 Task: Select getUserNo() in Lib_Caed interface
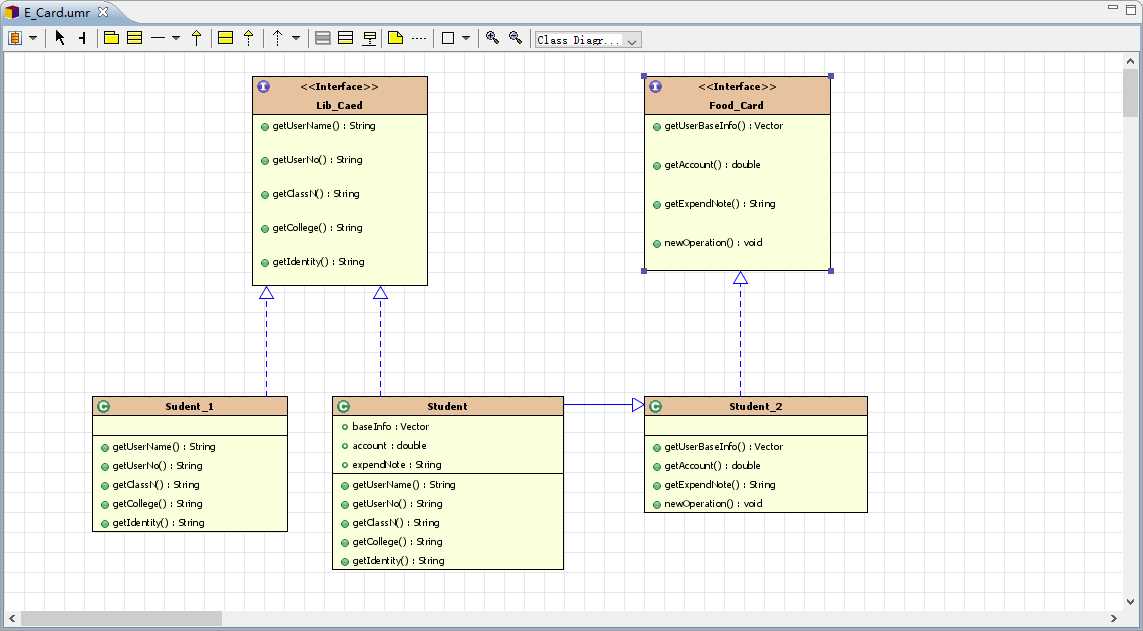[311, 160]
